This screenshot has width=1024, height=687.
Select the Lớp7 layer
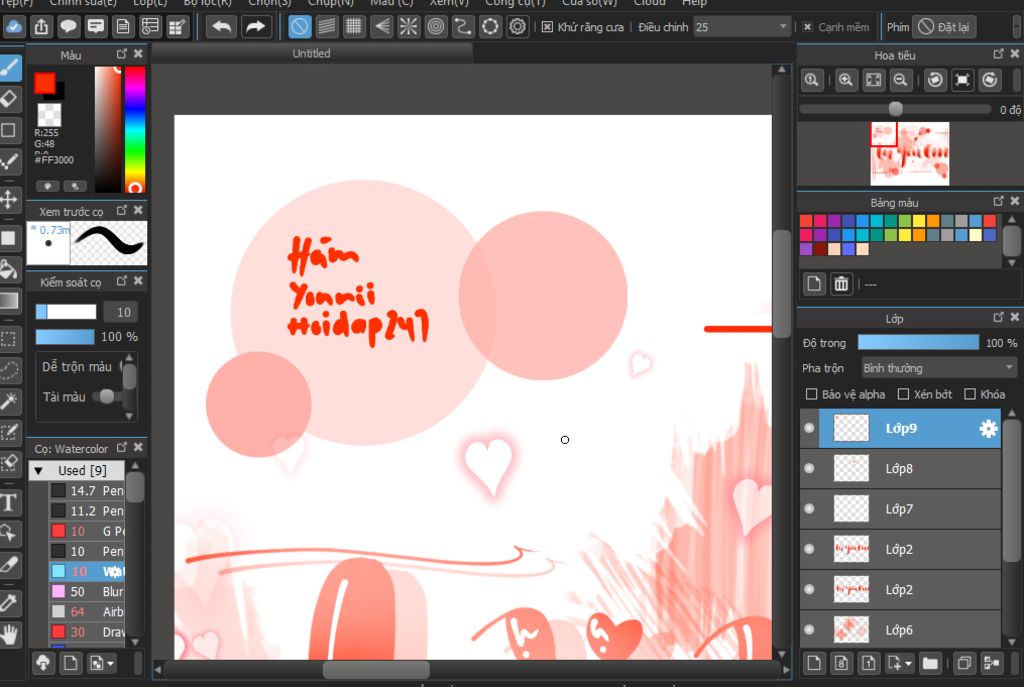pos(909,509)
